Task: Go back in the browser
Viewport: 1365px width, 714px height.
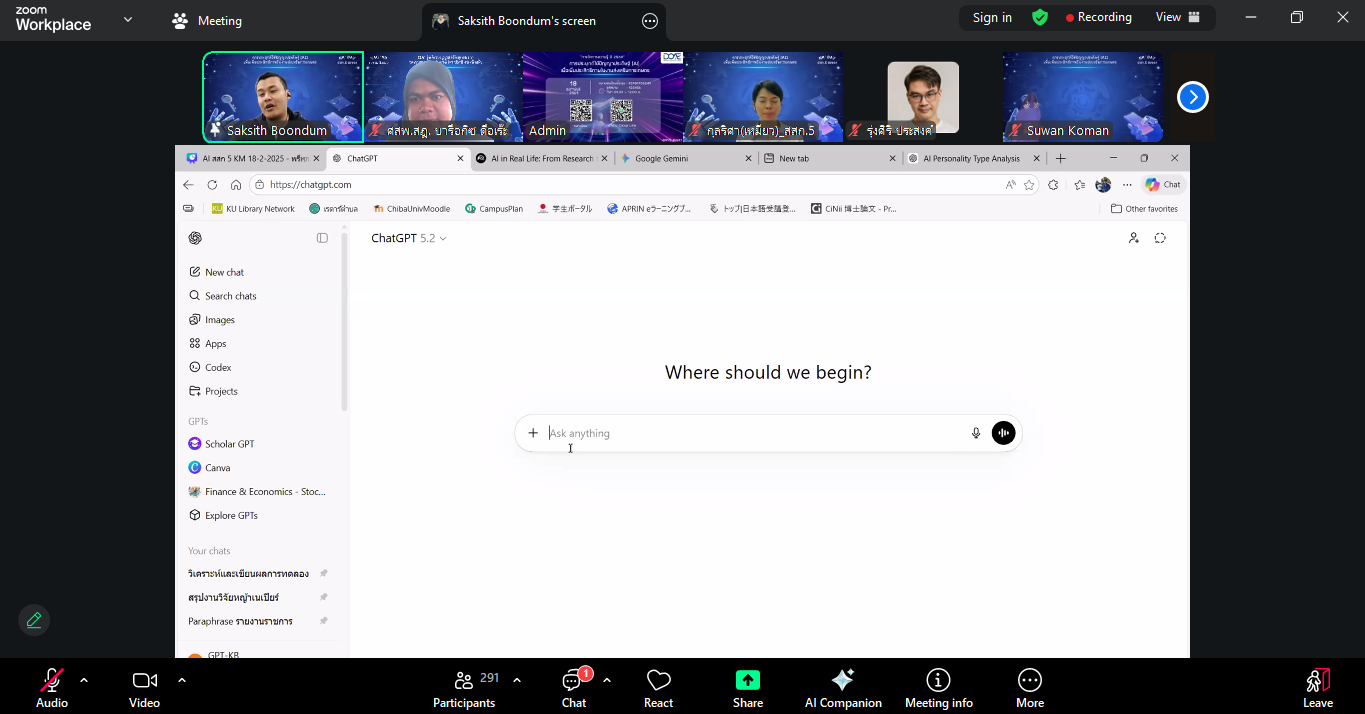Action: (188, 185)
